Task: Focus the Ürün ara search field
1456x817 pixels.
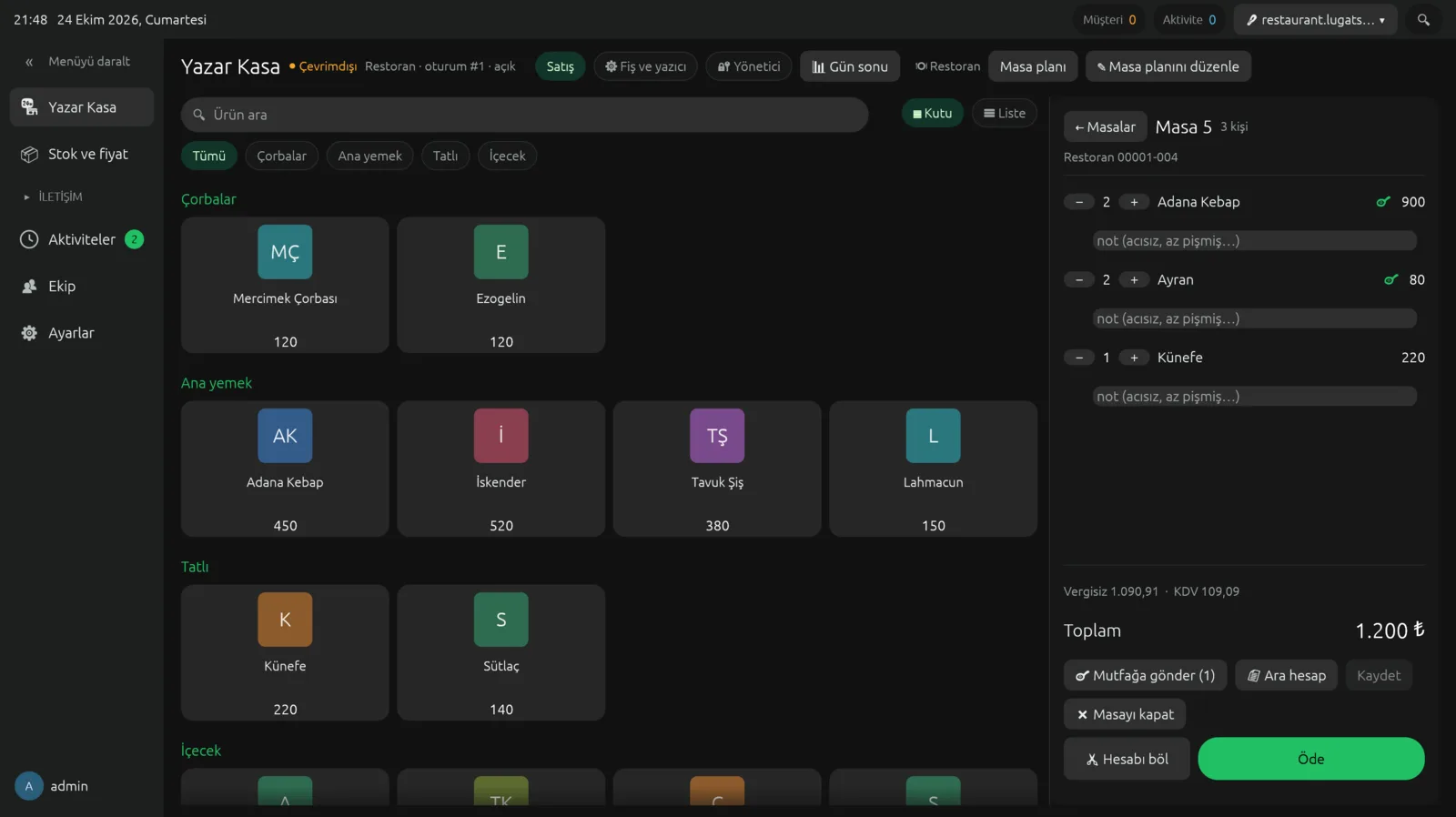Action: click(524, 115)
